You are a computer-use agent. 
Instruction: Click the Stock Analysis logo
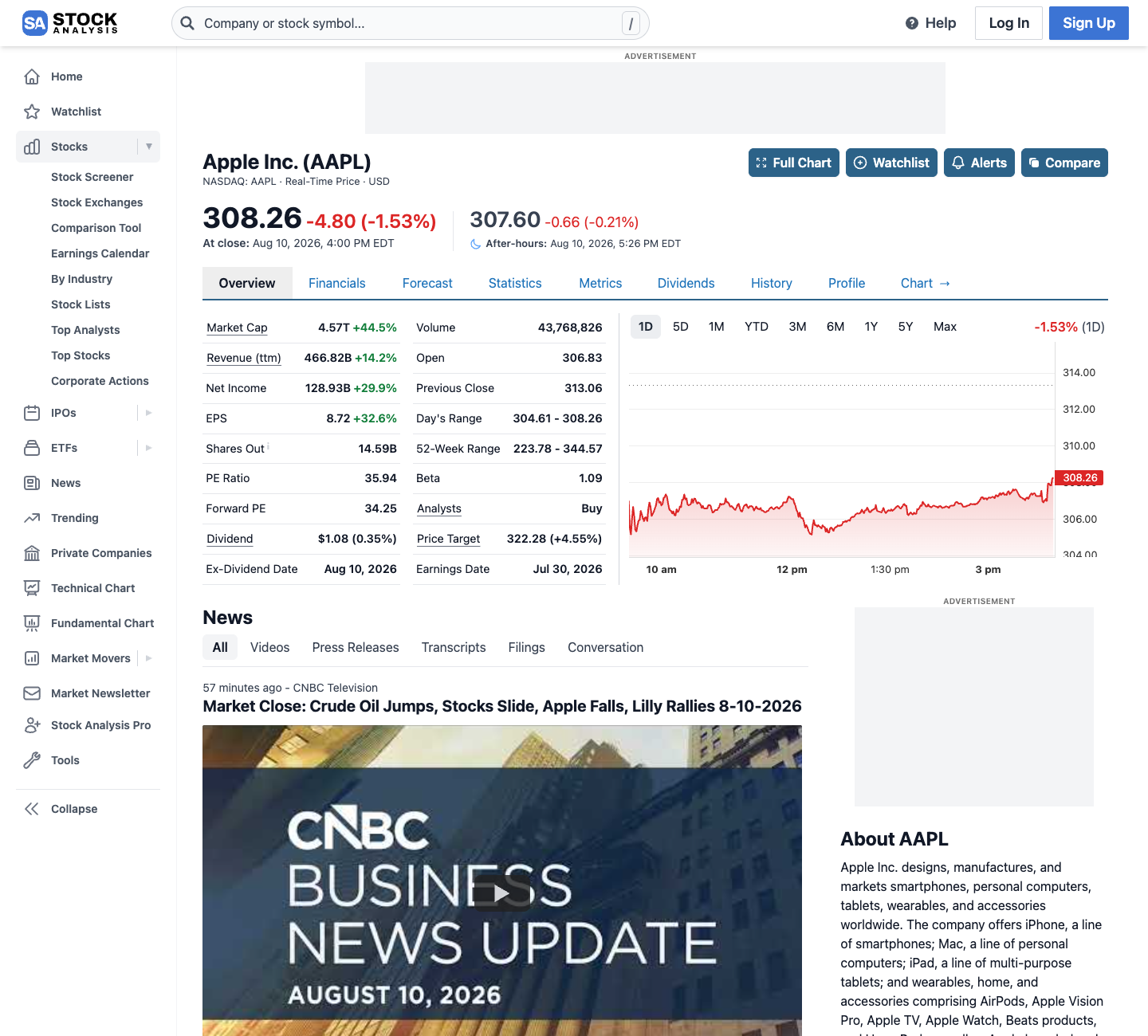[70, 23]
